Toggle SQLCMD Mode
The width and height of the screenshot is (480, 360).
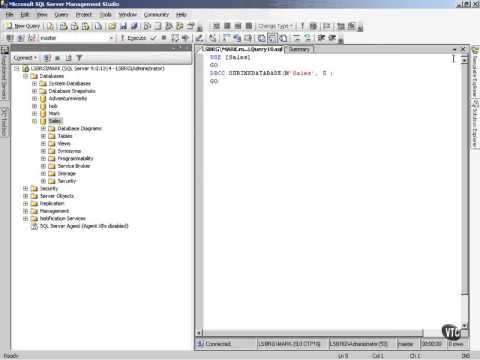click(x=248, y=38)
